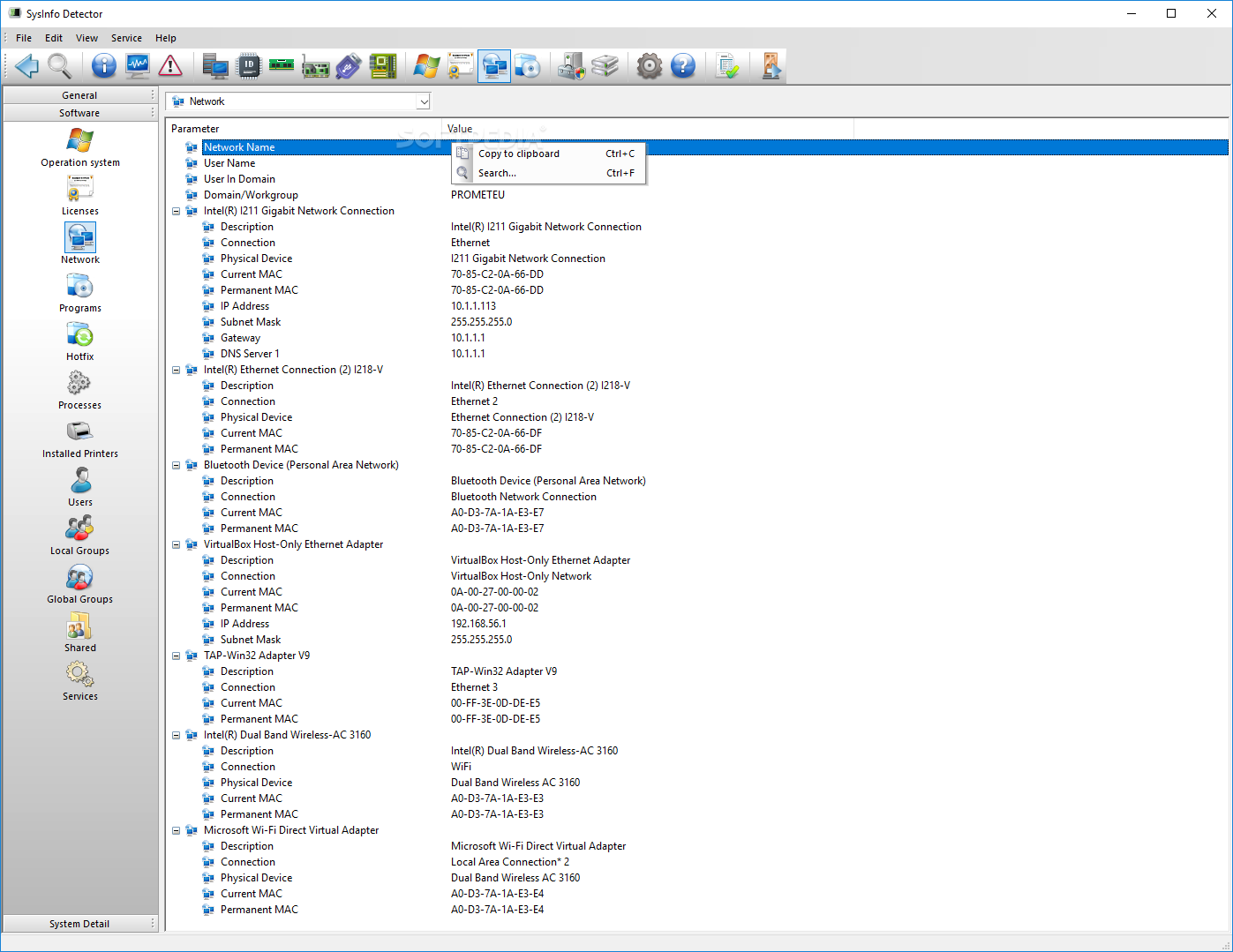Open Licenses in the sidebar
Screen dimensions: 1233x952
[x=80, y=196]
